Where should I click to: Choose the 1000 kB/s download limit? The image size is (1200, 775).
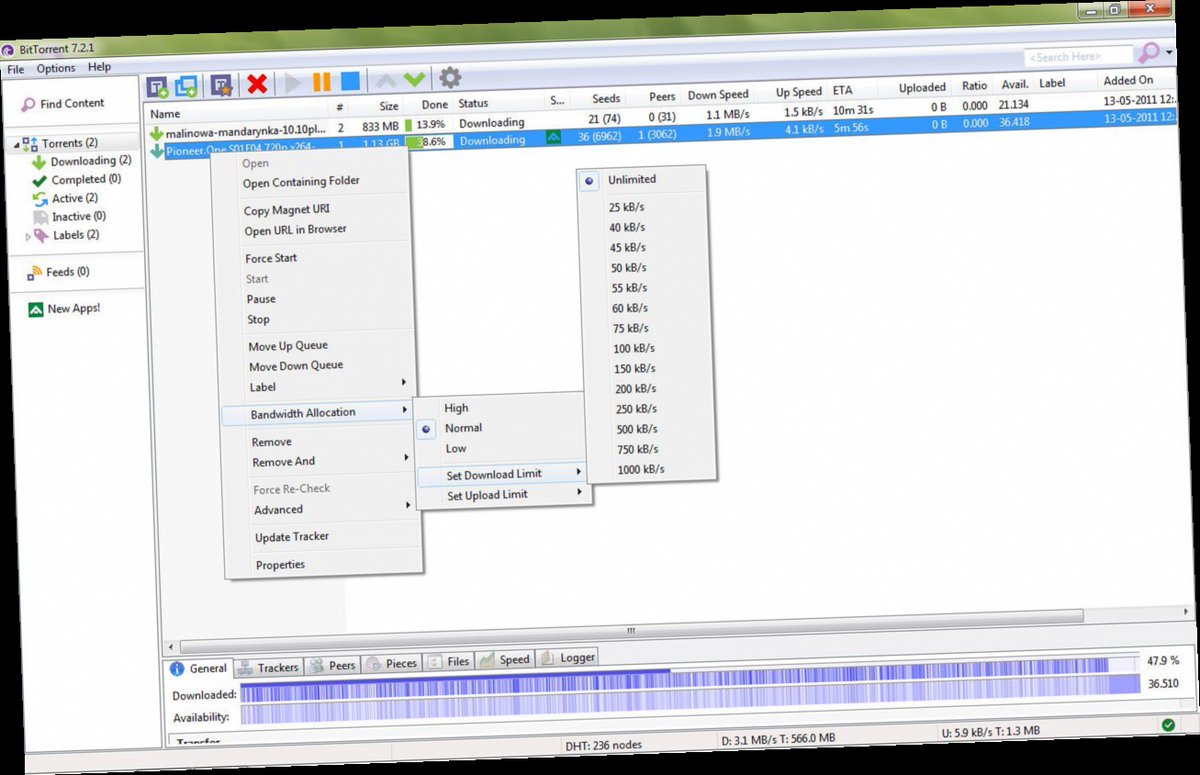(x=641, y=469)
